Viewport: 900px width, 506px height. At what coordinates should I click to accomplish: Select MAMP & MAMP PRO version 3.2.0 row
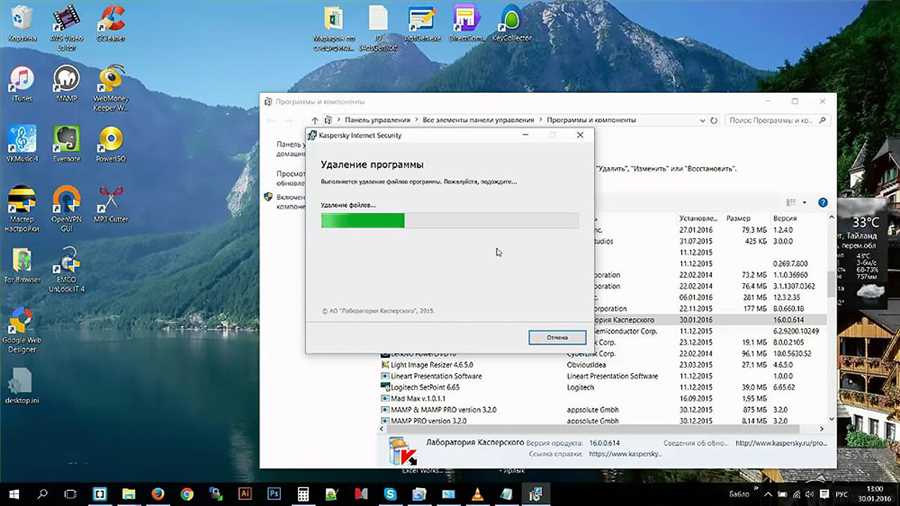pyautogui.click(x=603, y=410)
